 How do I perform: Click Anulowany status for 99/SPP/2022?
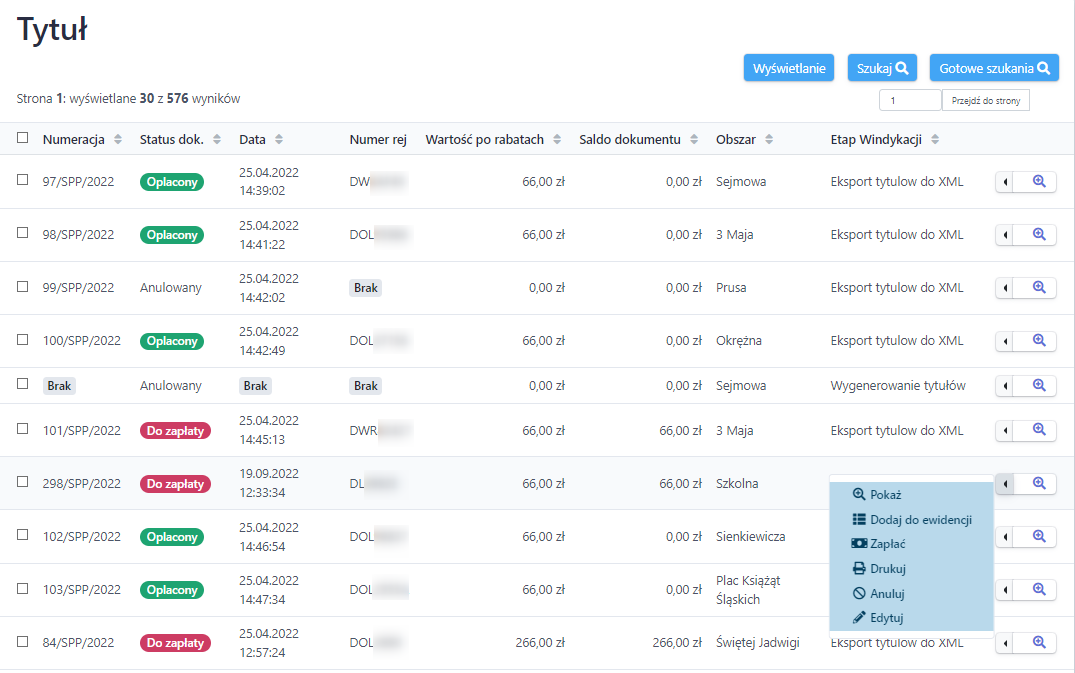171,288
